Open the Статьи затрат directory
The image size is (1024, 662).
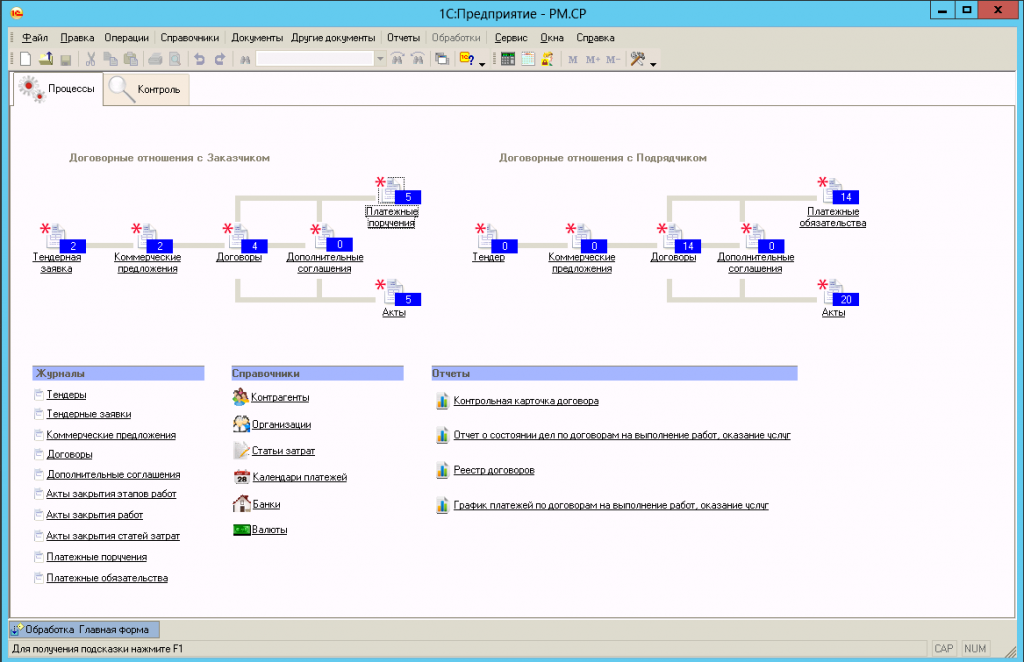tap(283, 451)
